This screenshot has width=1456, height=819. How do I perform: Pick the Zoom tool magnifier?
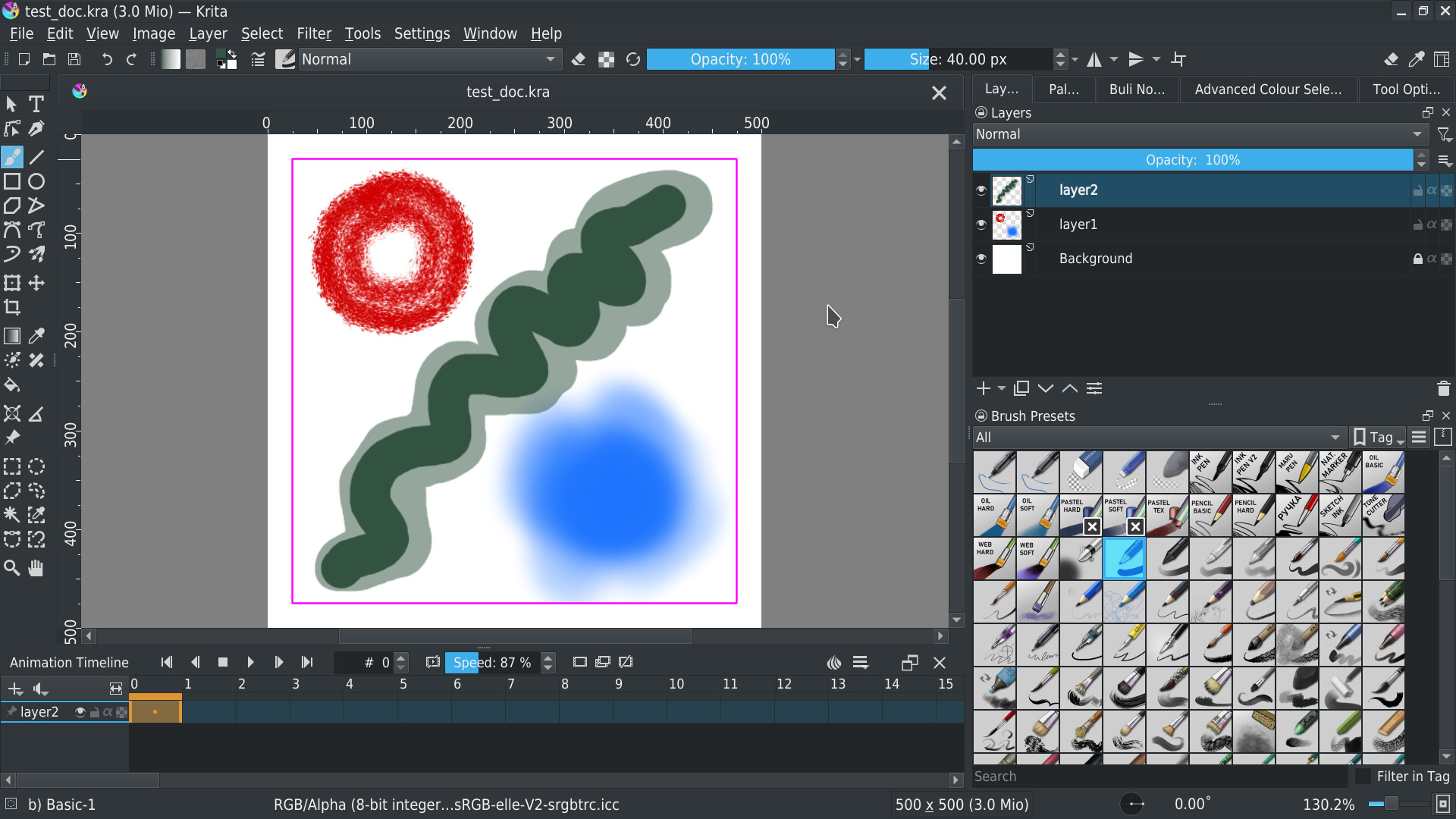click(x=12, y=568)
